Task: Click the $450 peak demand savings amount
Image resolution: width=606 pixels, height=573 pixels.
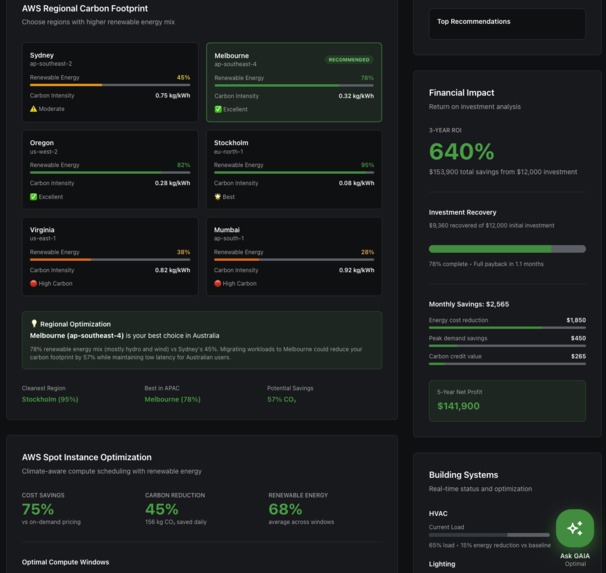Action: 578,338
